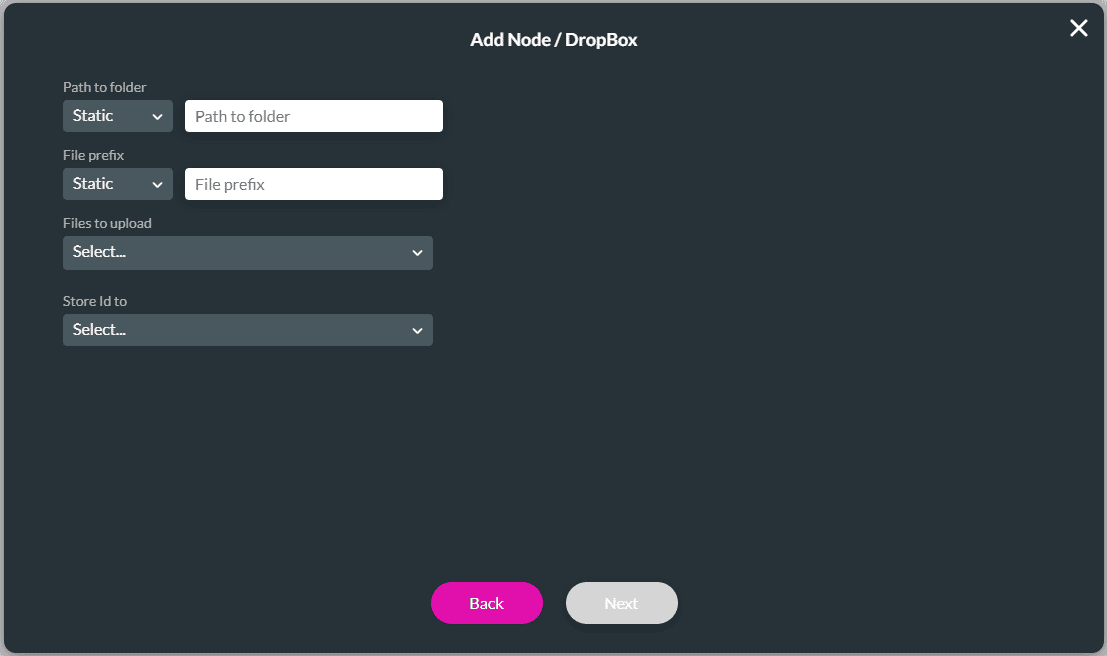Click the chevron on the Path to folder Static dropdown
The image size is (1107, 656).
click(x=158, y=115)
